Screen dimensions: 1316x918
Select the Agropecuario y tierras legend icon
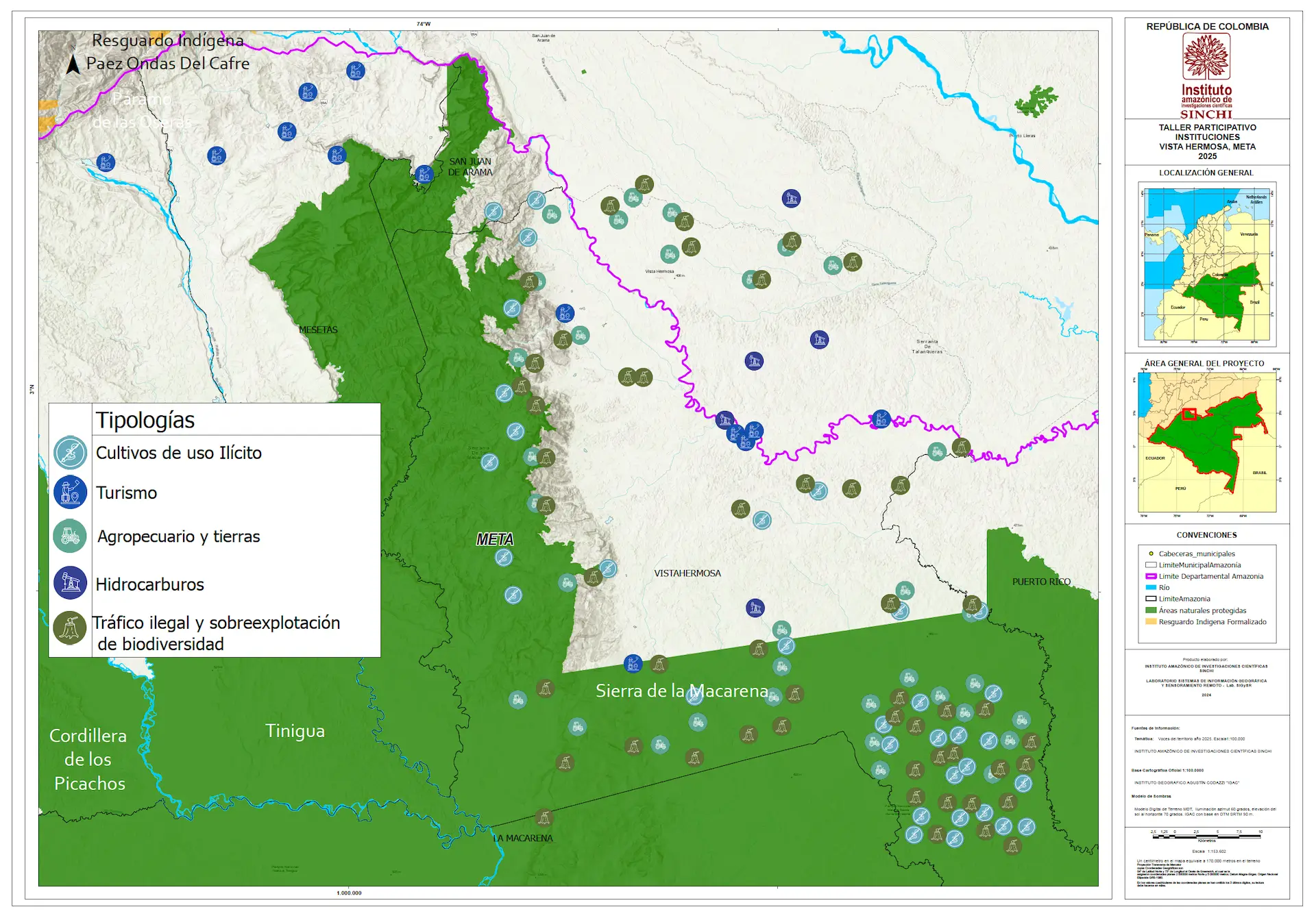[70, 536]
